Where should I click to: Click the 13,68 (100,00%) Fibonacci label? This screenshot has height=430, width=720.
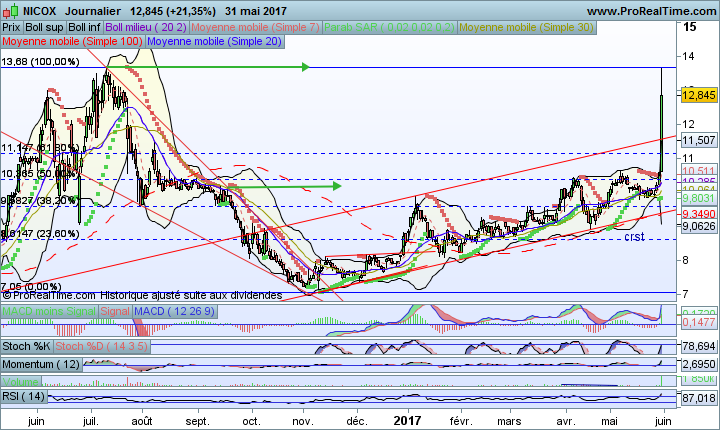(40, 62)
